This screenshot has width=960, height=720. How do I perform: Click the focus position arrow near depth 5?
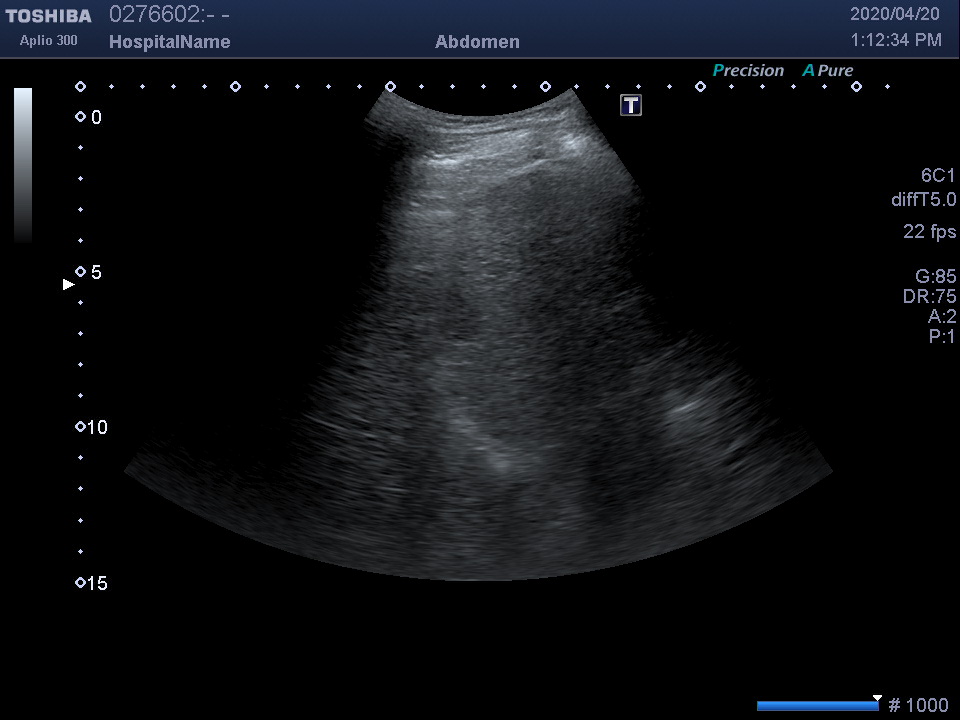[69, 285]
